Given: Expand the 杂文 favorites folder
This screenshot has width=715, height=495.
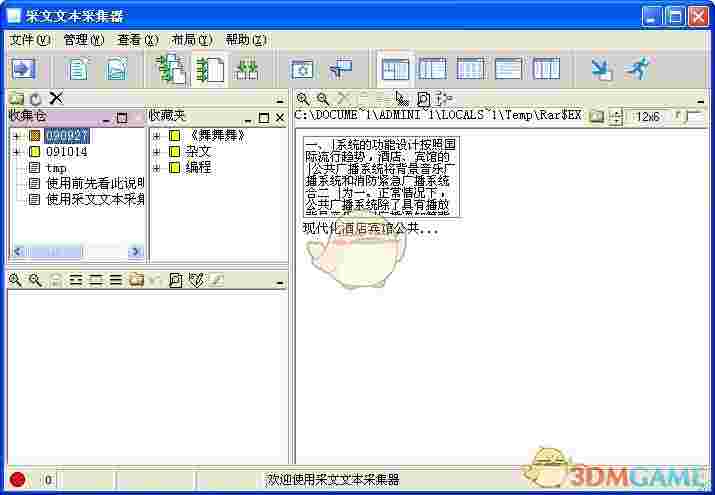Looking at the screenshot, I should 156,152.
